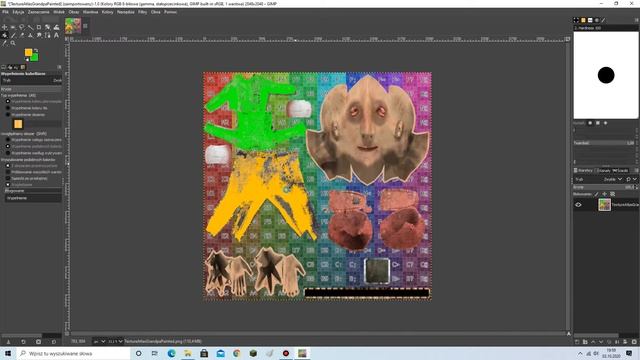Adjust the layer Krycie opacity slider

pyautogui.click(x=605, y=187)
